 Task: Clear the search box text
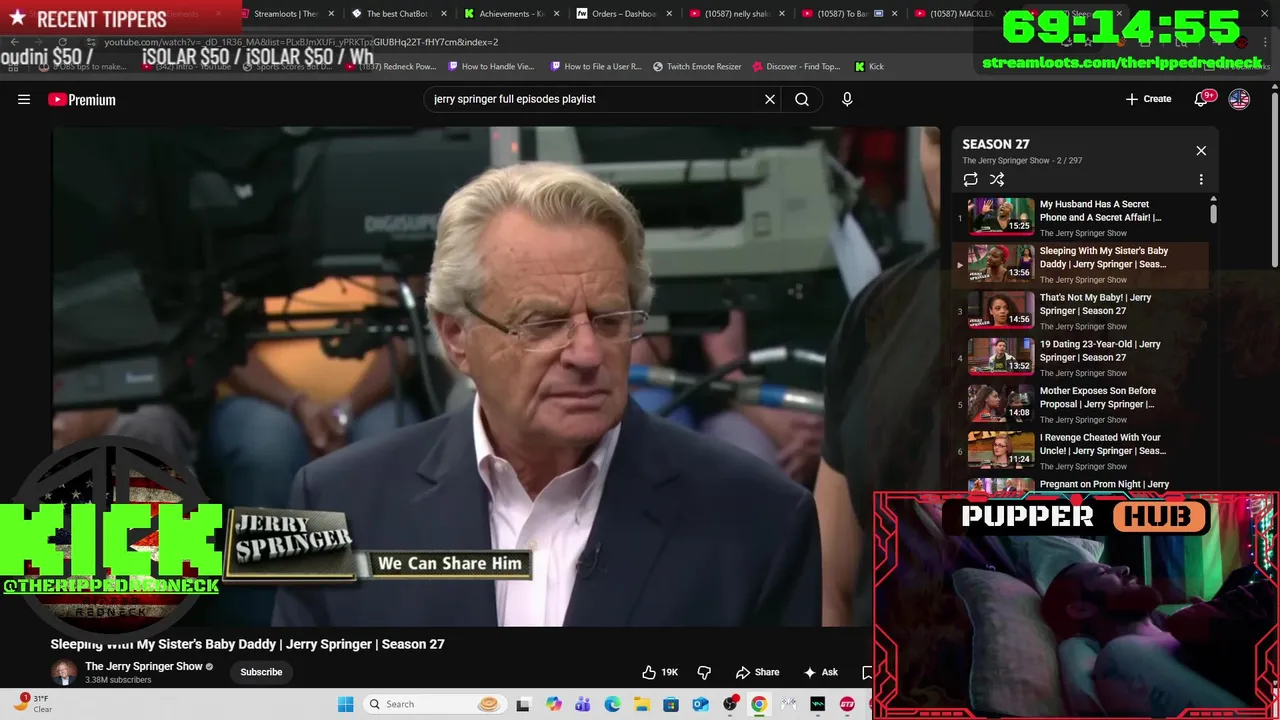pyautogui.click(x=770, y=99)
